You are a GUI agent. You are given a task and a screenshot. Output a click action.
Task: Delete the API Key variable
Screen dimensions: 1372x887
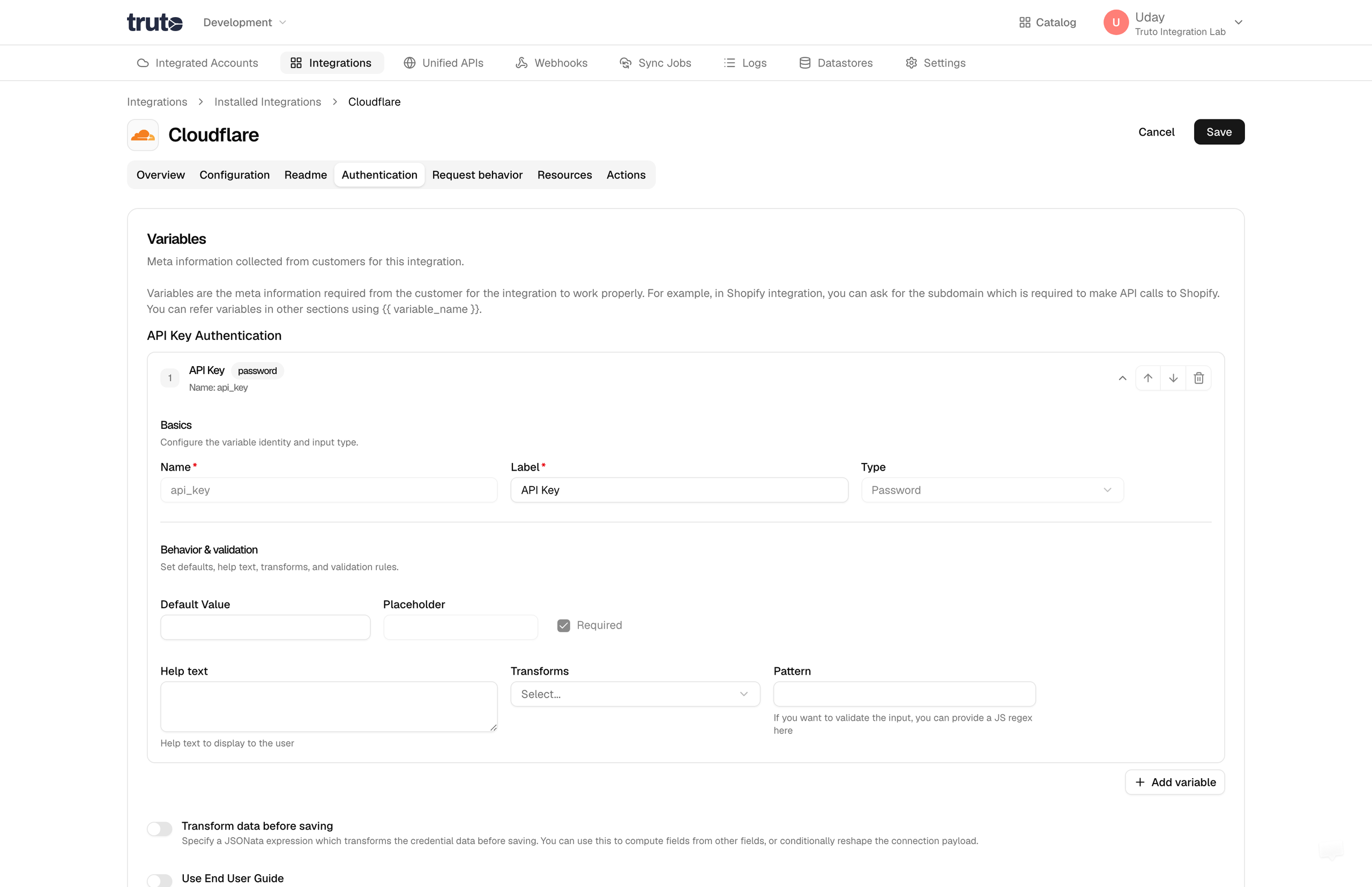tap(1199, 378)
